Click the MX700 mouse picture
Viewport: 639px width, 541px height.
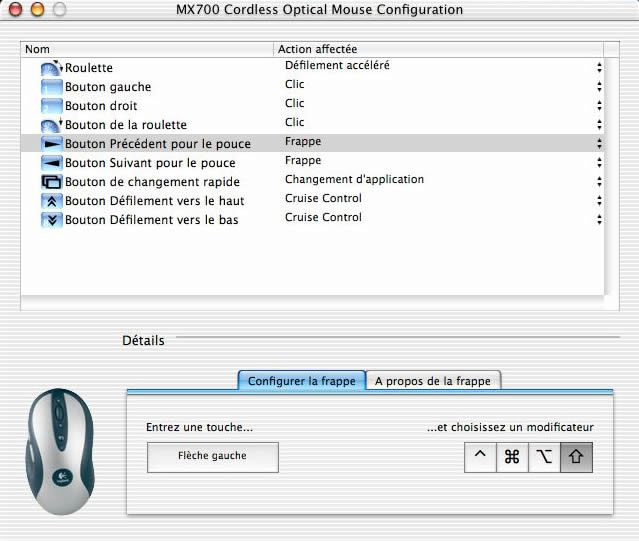tap(60, 451)
